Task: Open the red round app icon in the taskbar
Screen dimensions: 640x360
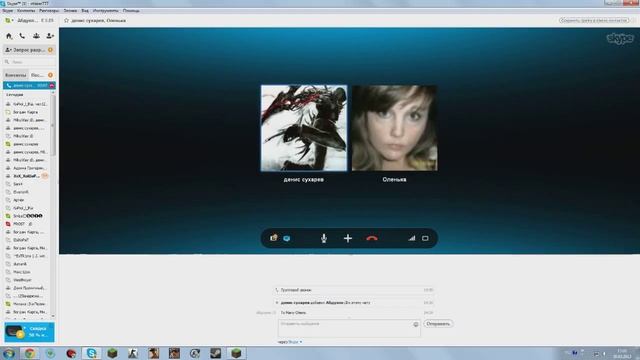Action: point(71,353)
